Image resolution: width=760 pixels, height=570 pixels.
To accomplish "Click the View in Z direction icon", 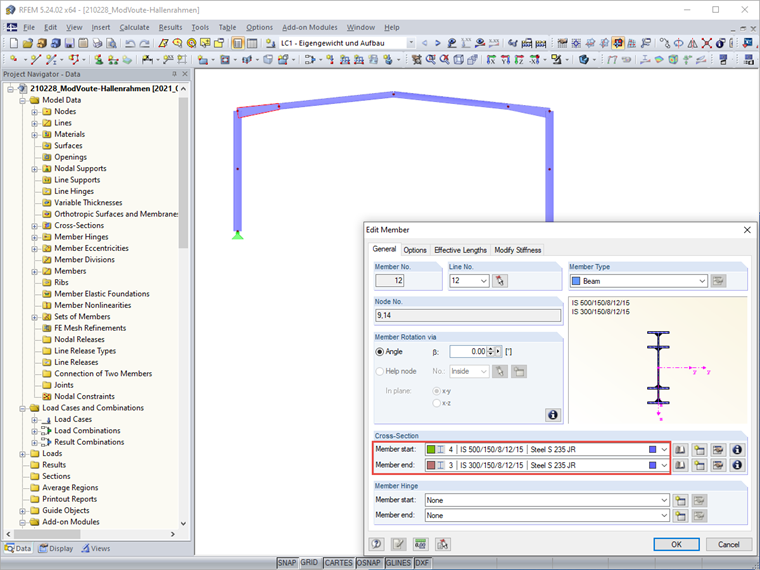I will tap(519, 60).
